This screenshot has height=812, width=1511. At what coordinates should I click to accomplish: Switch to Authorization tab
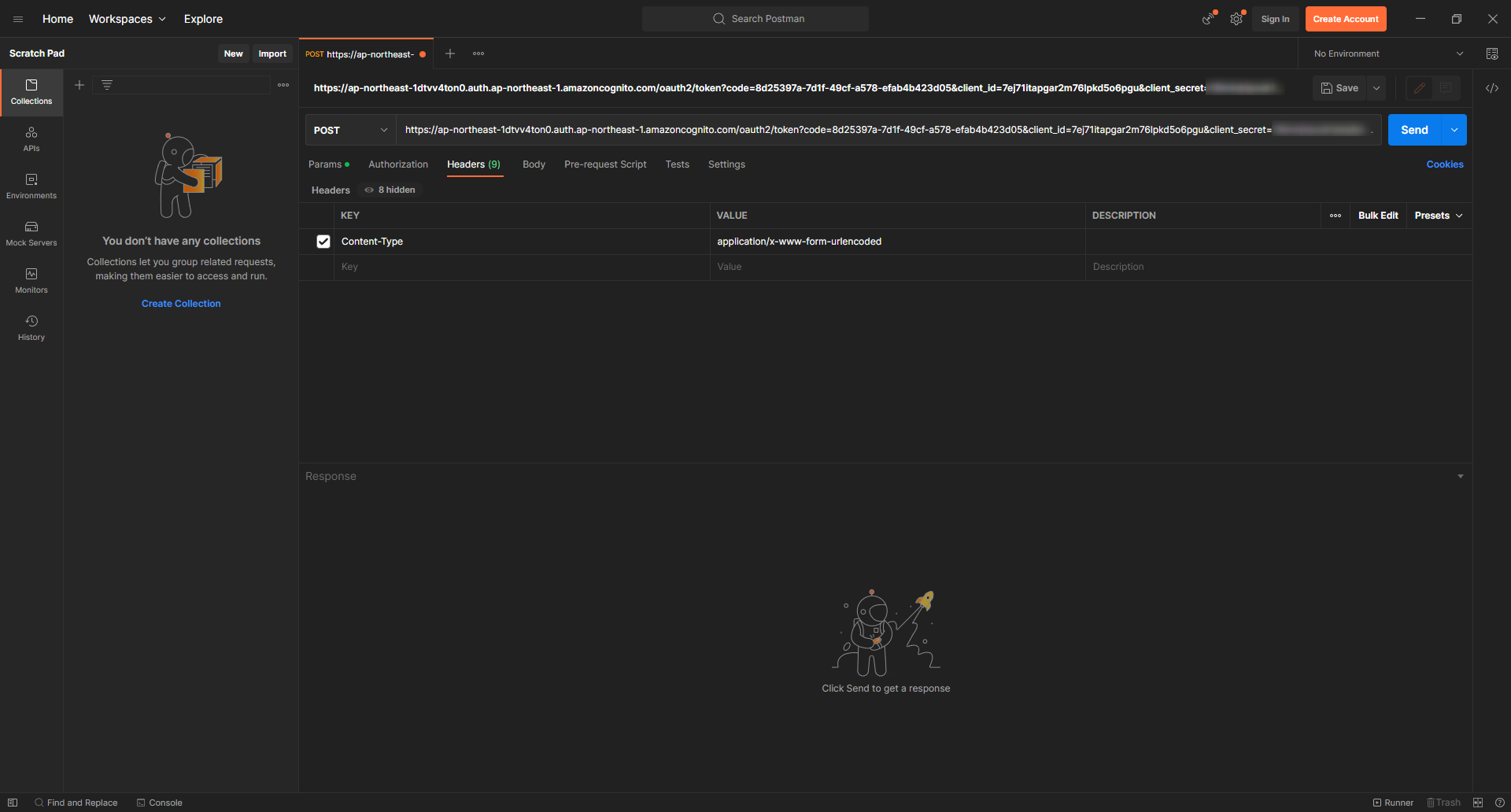click(x=398, y=164)
